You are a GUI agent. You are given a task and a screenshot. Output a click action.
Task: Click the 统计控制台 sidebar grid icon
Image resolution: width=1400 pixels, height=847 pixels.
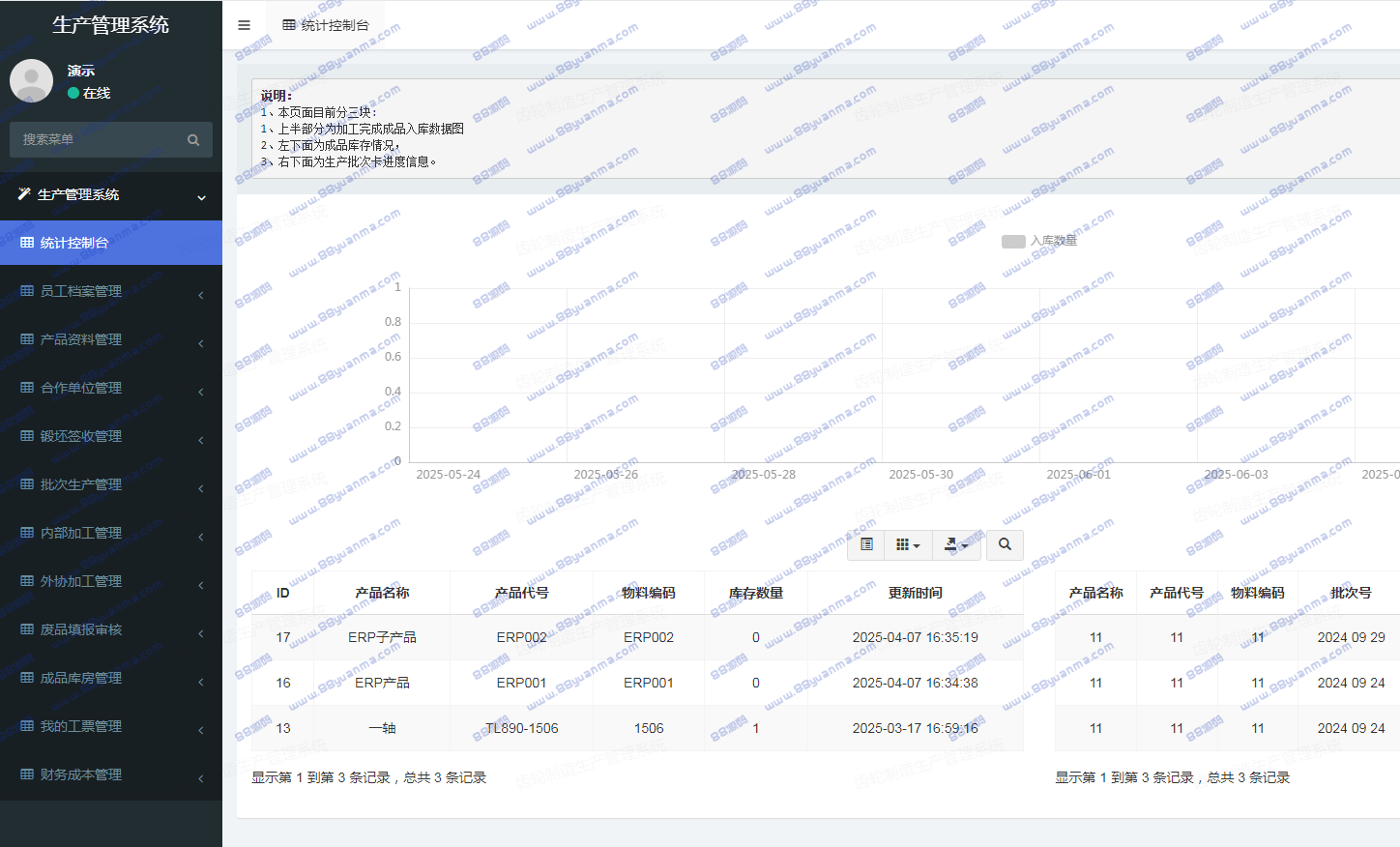pyautogui.click(x=27, y=243)
